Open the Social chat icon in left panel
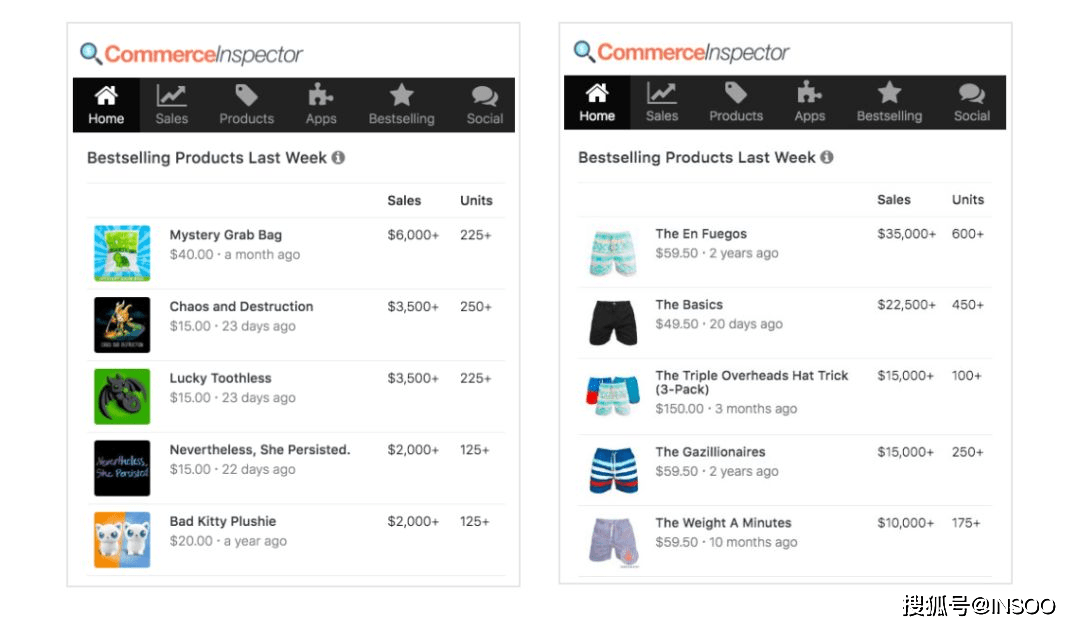 click(485, 97)
